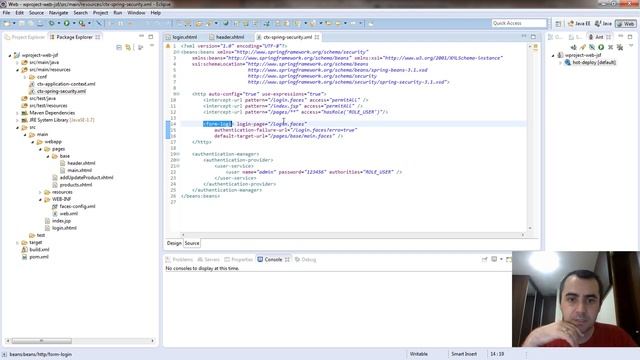
Task: Click the Writable status bar entry
Action: 418,354
